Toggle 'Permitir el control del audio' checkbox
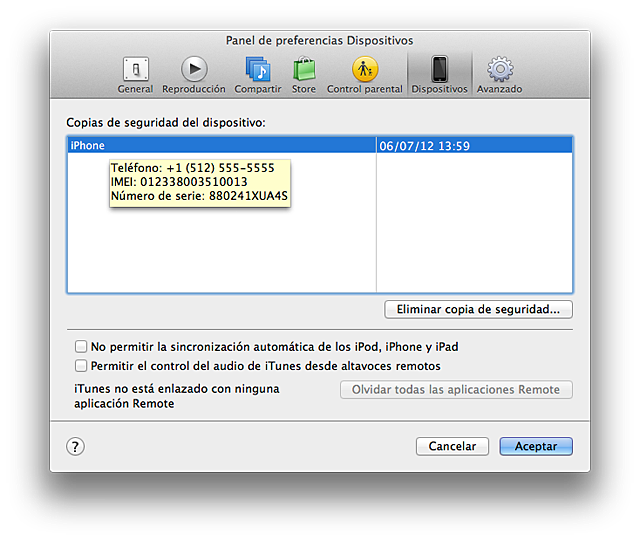Screen dimensions: 640x541 pos(81,365)
